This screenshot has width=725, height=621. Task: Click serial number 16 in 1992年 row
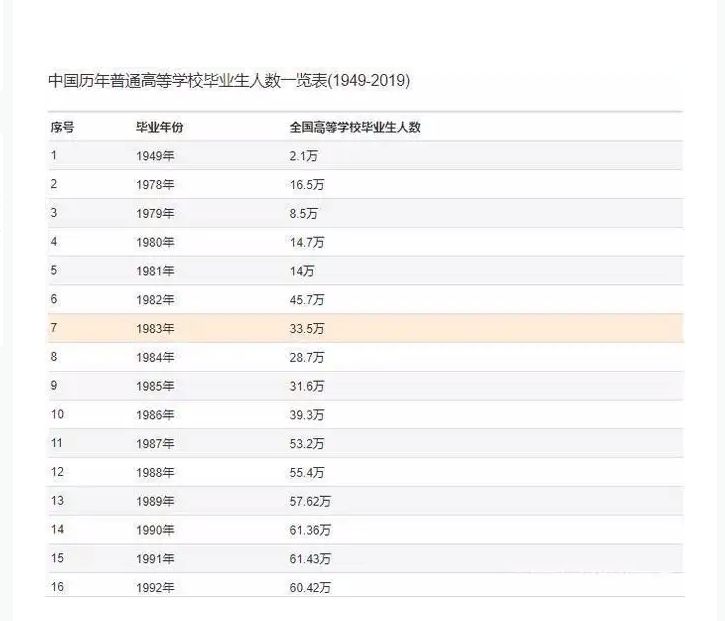tap(57, 586)
